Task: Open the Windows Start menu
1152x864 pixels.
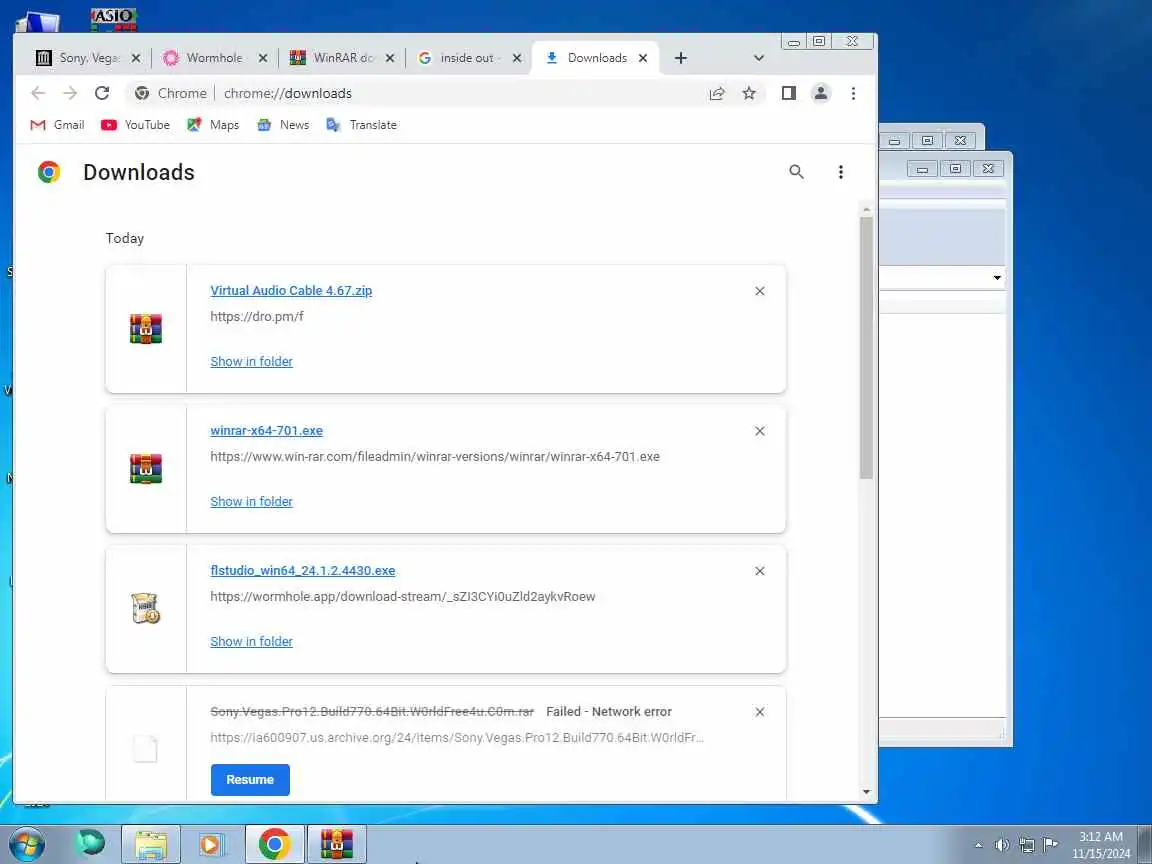Action: click(26, 844)
